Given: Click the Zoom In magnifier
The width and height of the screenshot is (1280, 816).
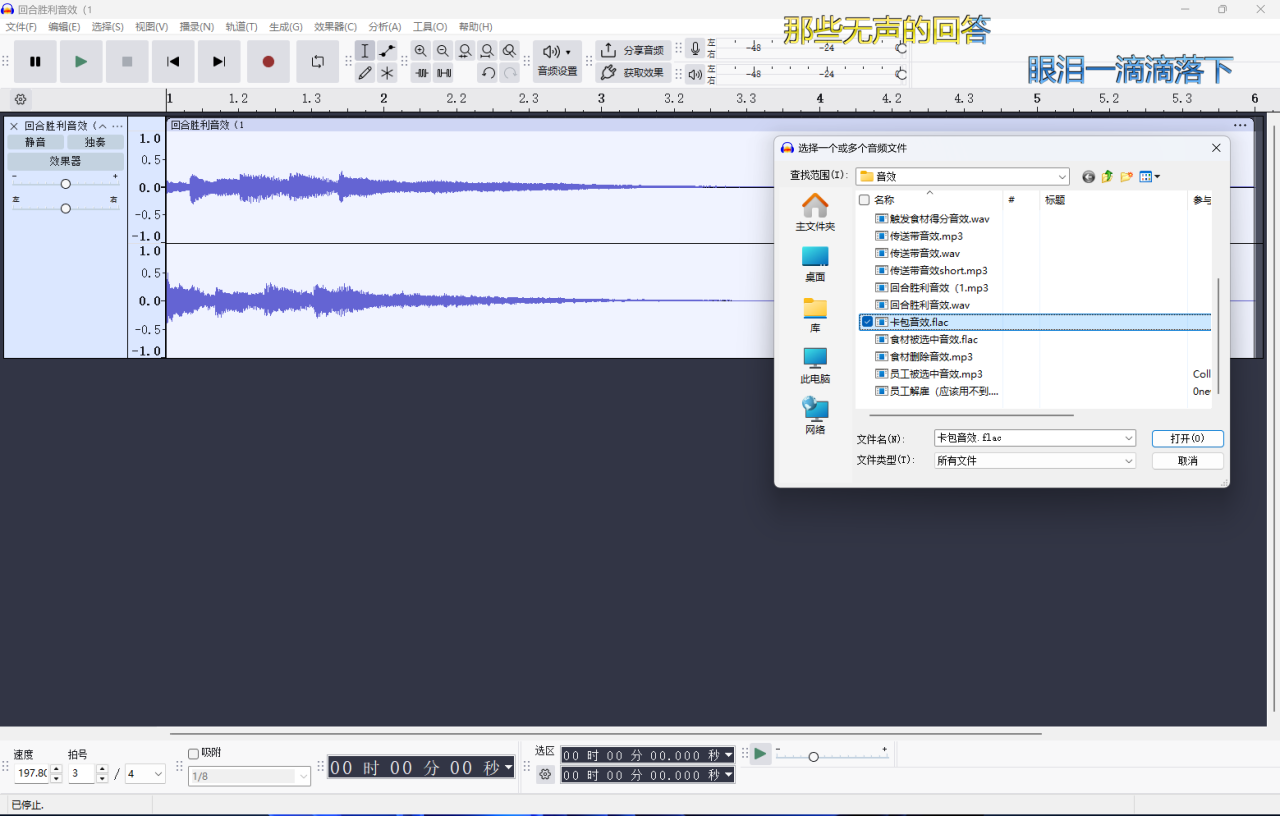Looking at the screenshot, I should pos(421,51).
